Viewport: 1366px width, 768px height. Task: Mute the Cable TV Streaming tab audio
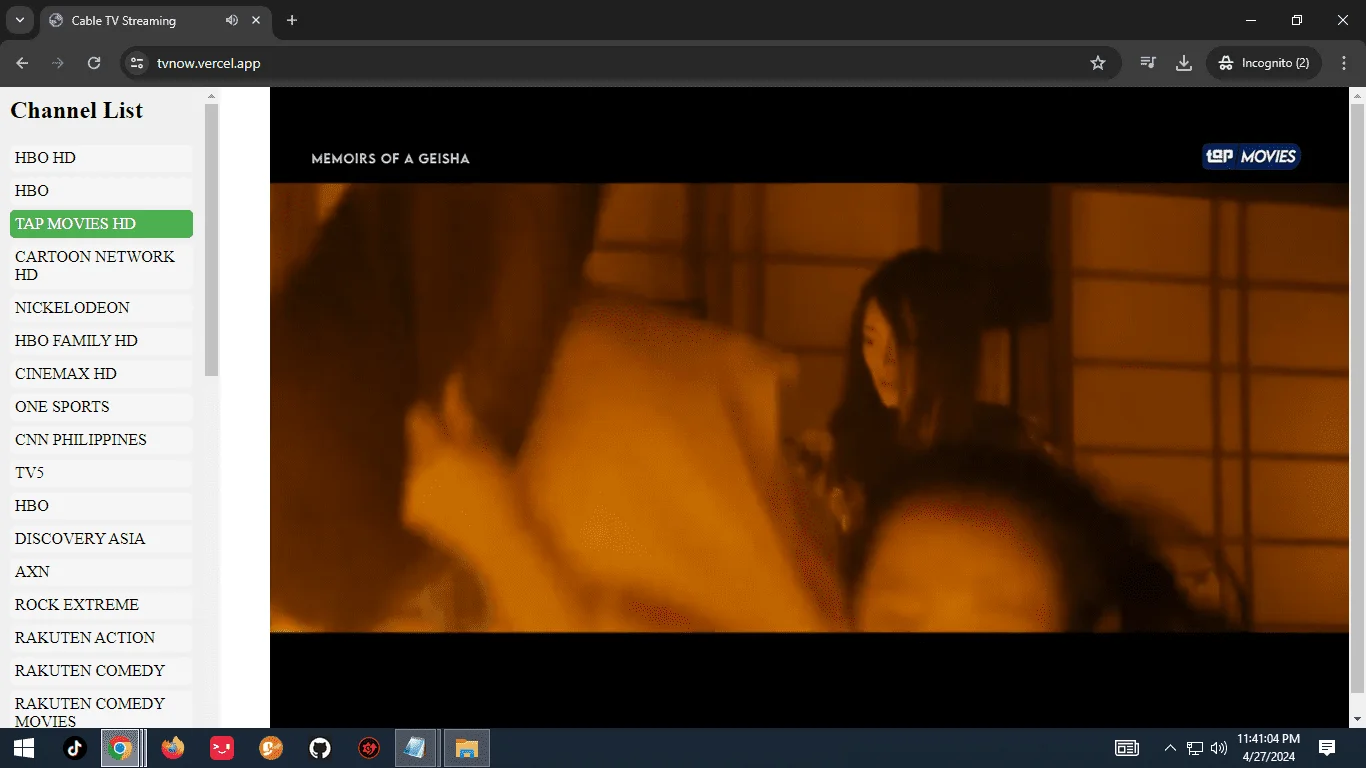point(232,20)
